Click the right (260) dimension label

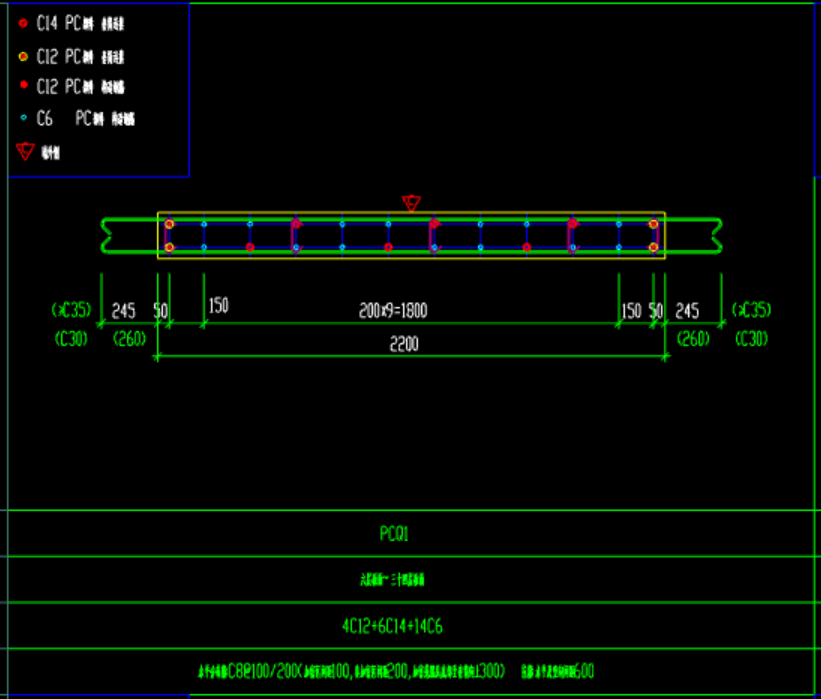(x=693, y=339)
